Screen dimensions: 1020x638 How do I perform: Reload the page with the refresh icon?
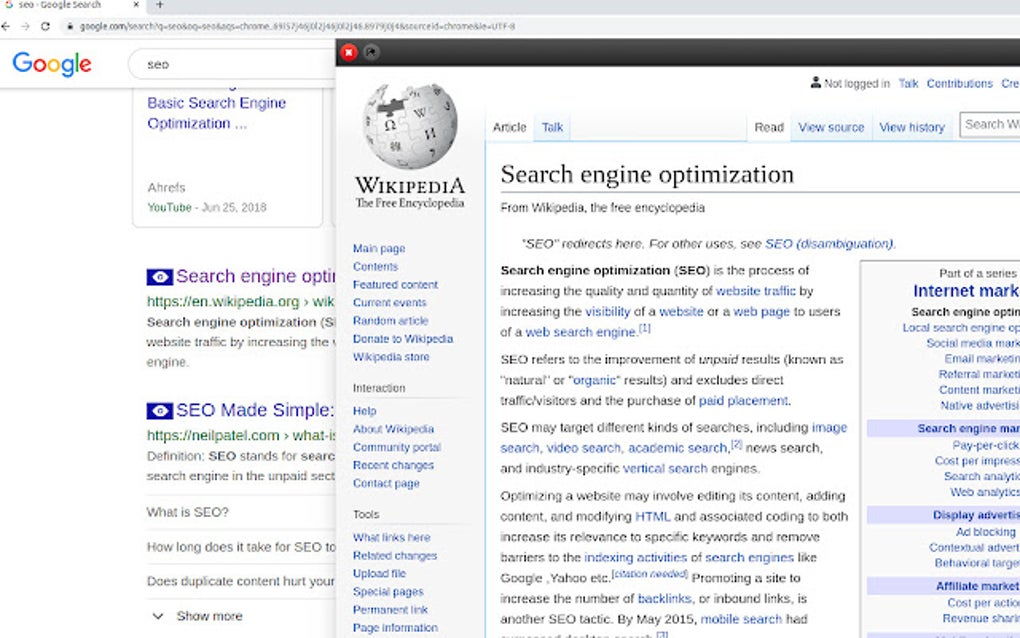[45, 26]
